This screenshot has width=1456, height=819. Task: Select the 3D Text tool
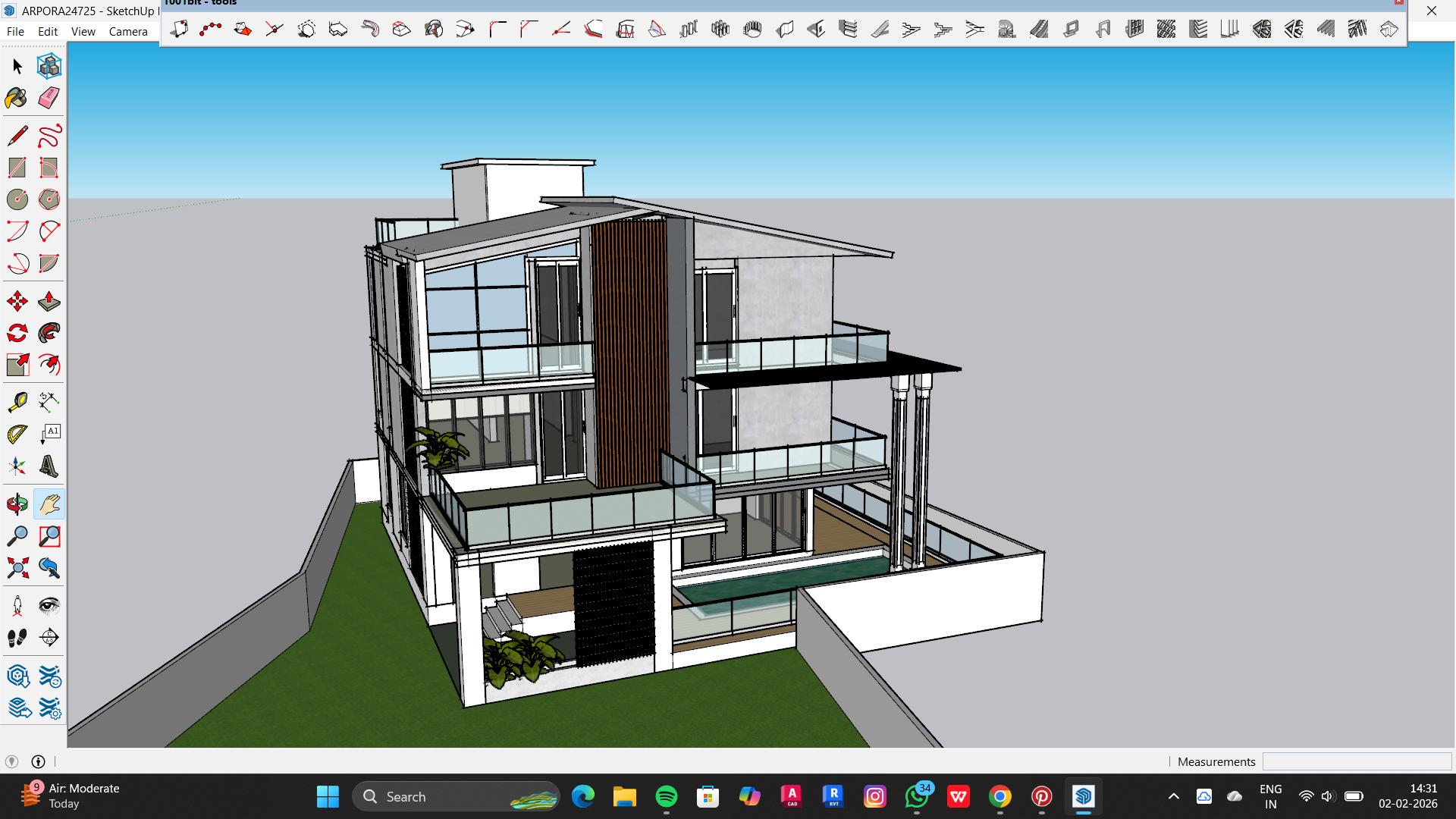[x=49, y=466]
